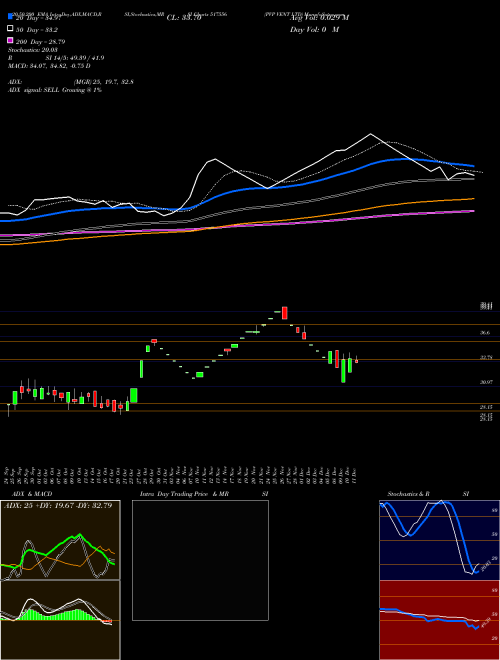Click the blue 20 Day EMA legend swatch
This screenshot has height=660, width=500.
click(x=10, y=17)
